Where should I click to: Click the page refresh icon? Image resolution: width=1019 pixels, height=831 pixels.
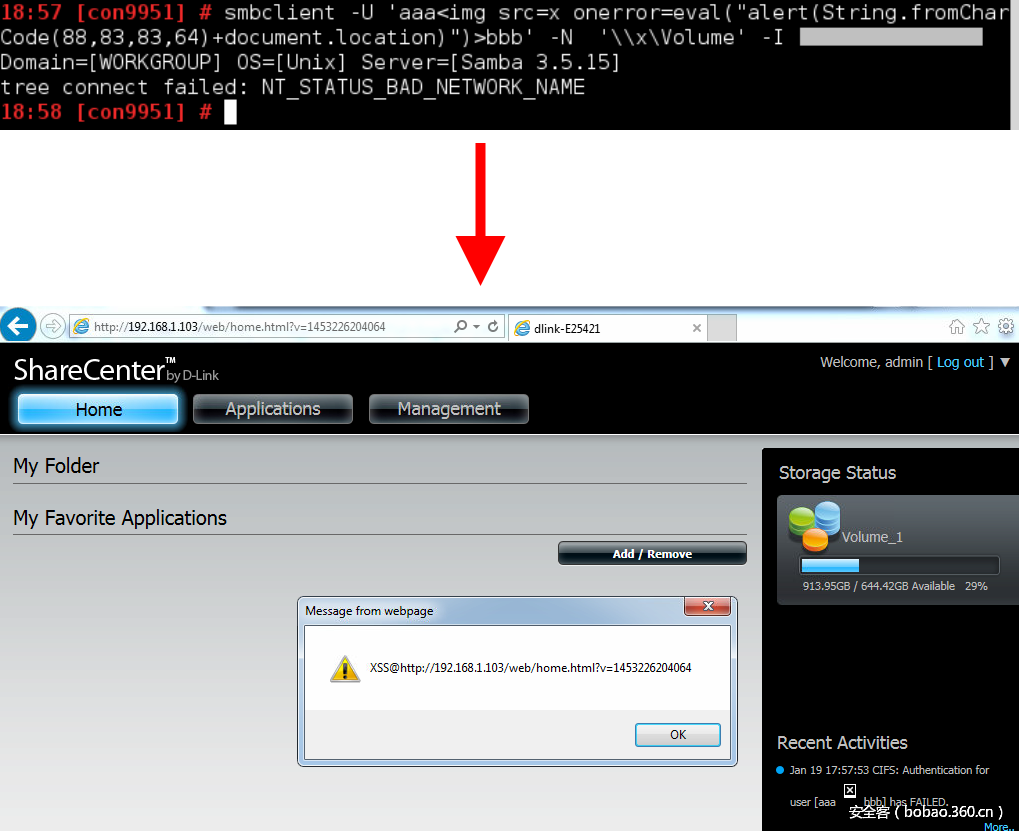pos(493,326)
